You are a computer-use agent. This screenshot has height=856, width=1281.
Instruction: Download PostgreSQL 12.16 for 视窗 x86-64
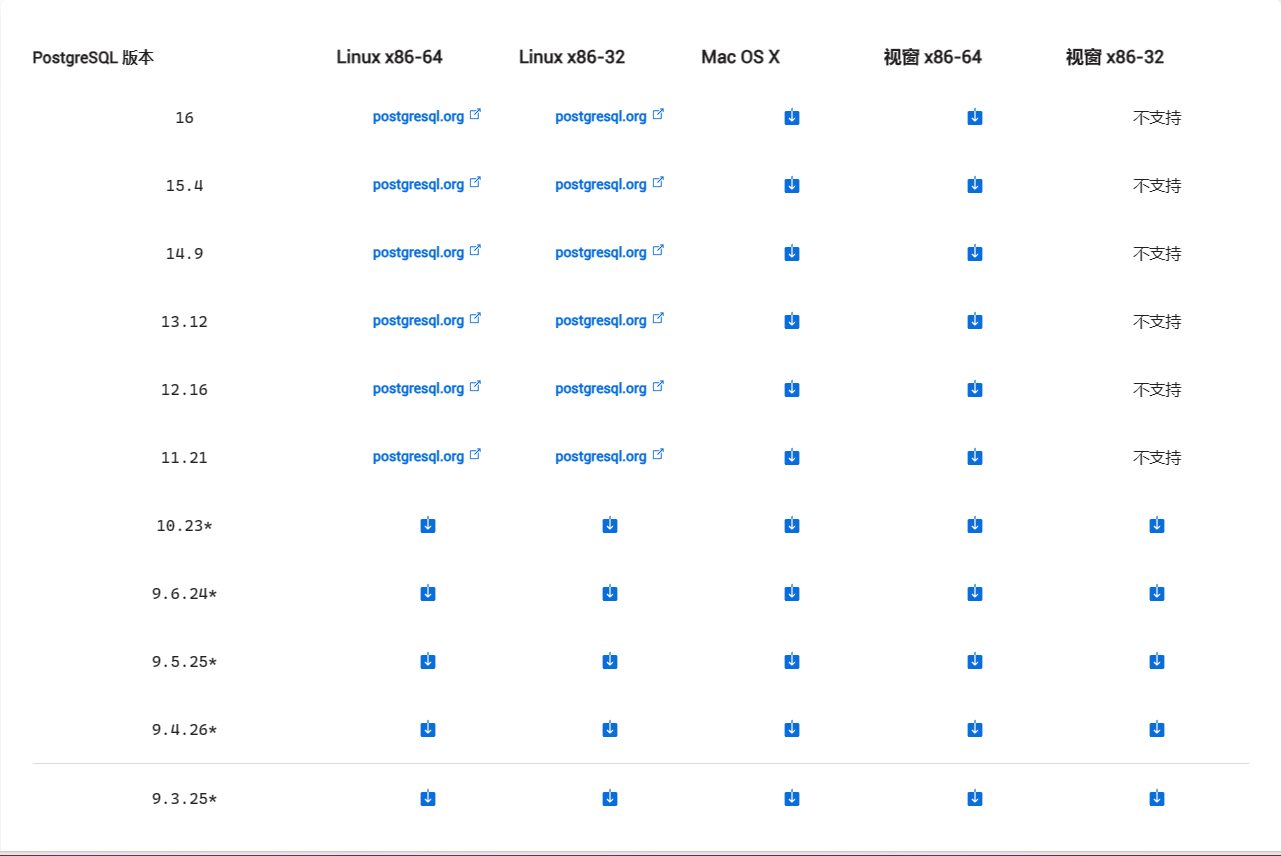click(975, 389)
